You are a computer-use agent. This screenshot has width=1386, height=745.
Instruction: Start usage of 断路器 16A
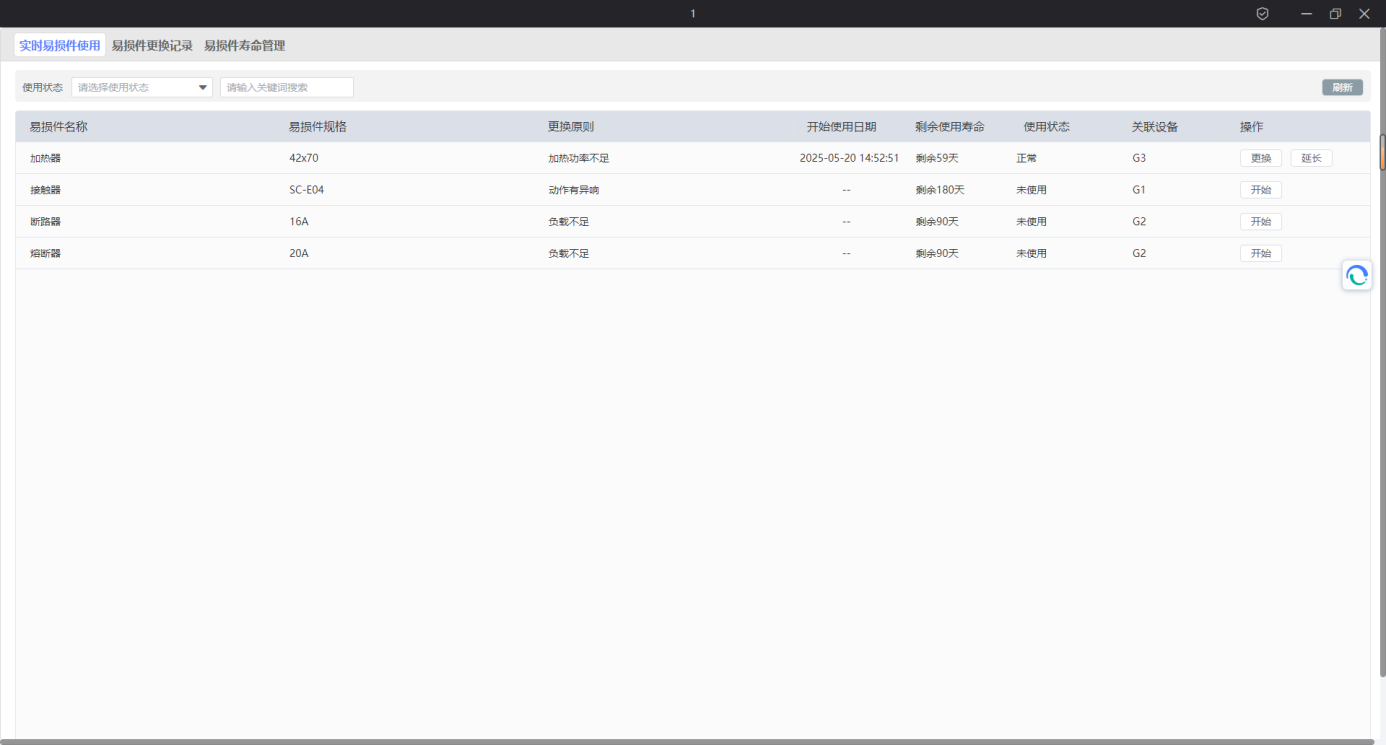pyautogui.click(x=1260, y=222)
